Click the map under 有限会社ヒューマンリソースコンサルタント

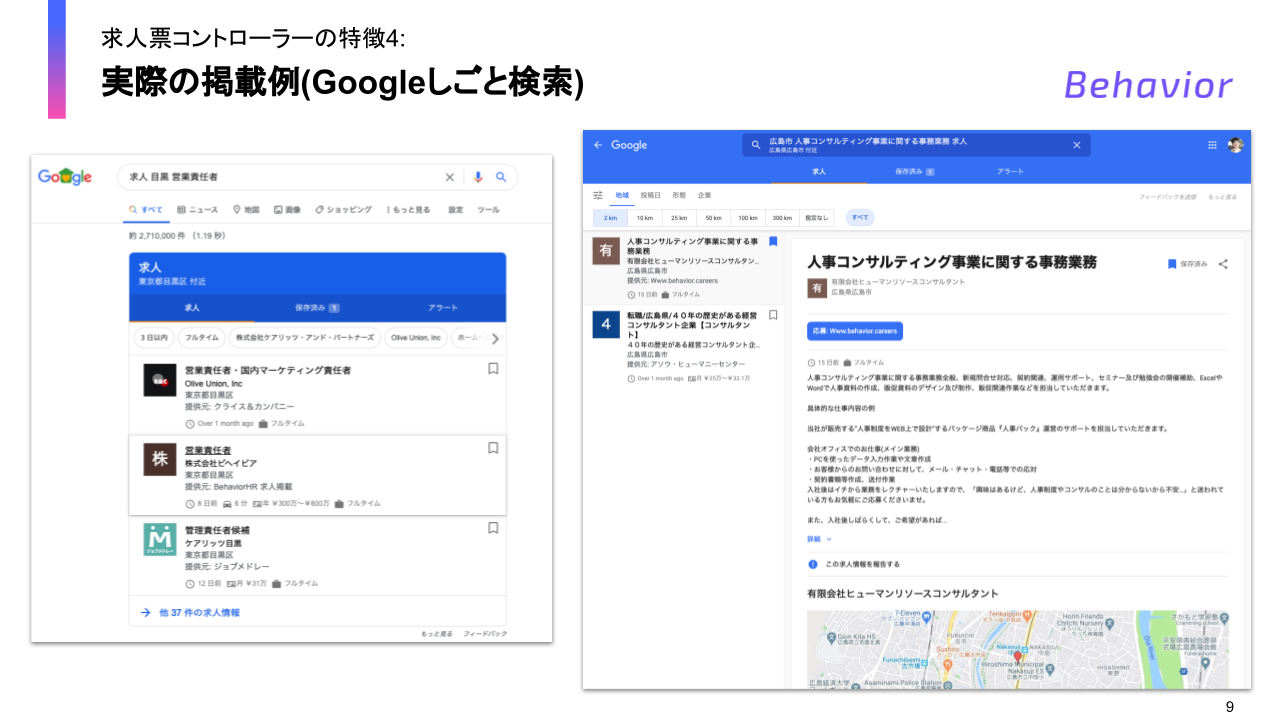[x=1019, y=648]
